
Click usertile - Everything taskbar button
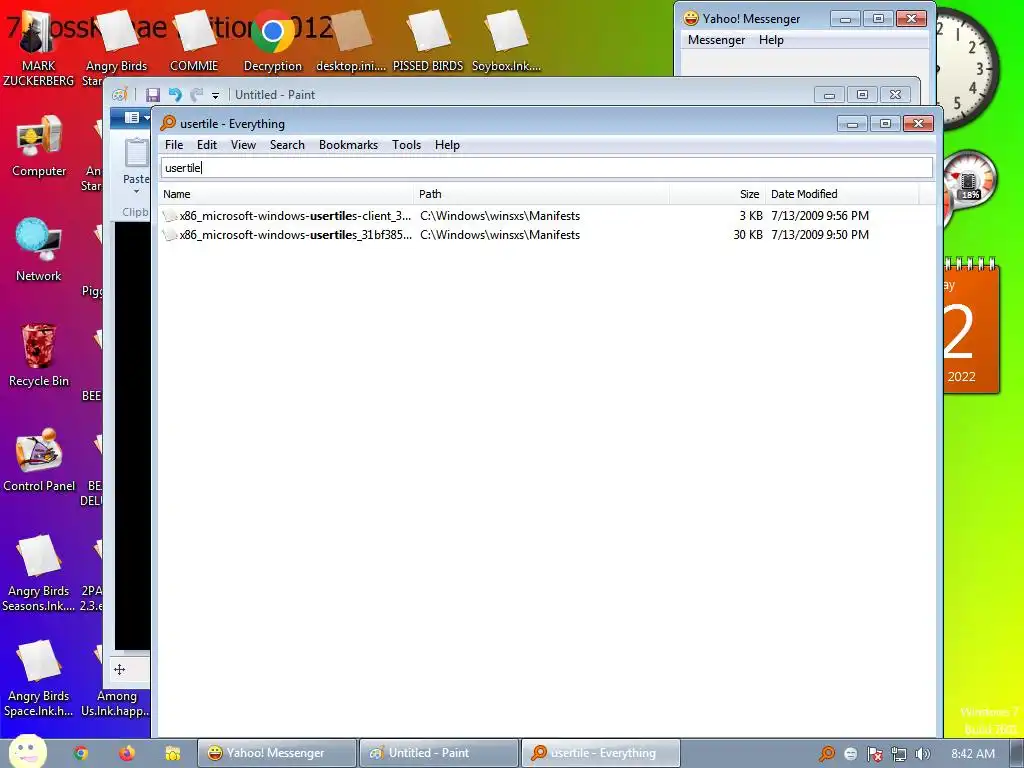click(601, 753)
